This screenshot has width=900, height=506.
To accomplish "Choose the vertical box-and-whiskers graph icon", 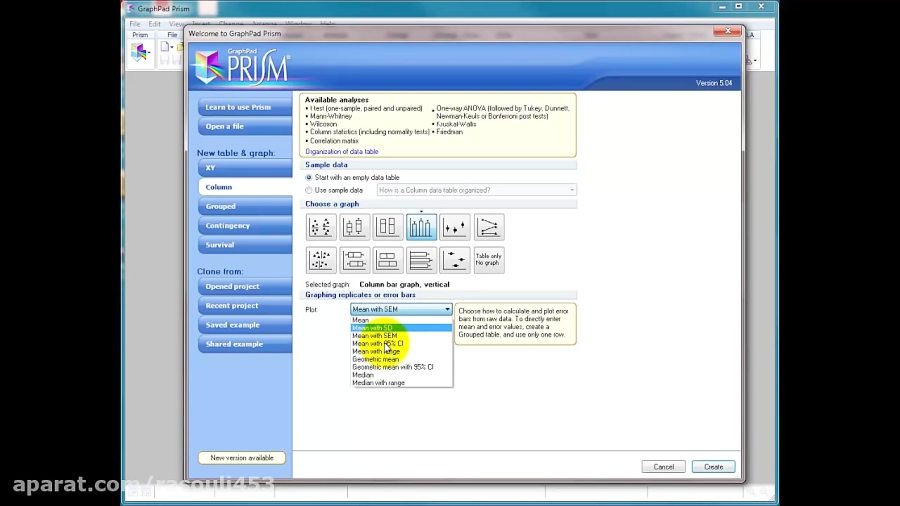I will [x=354, y=227].
